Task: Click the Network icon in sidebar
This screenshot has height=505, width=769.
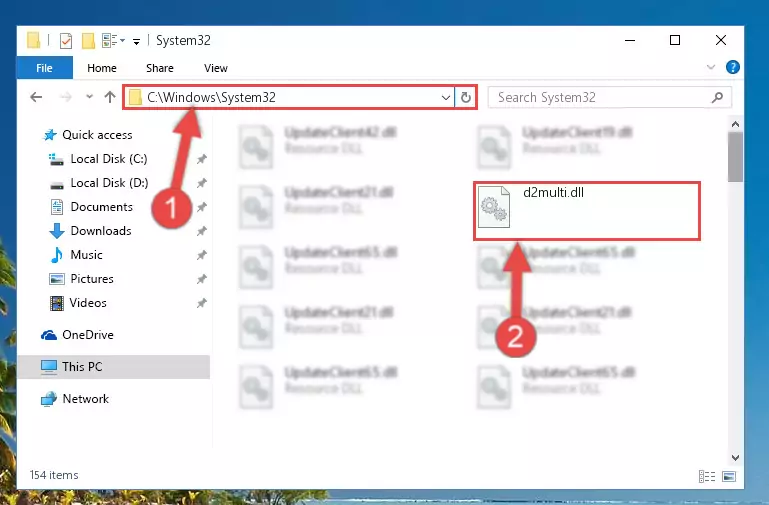Action: (x=49, y=399)
